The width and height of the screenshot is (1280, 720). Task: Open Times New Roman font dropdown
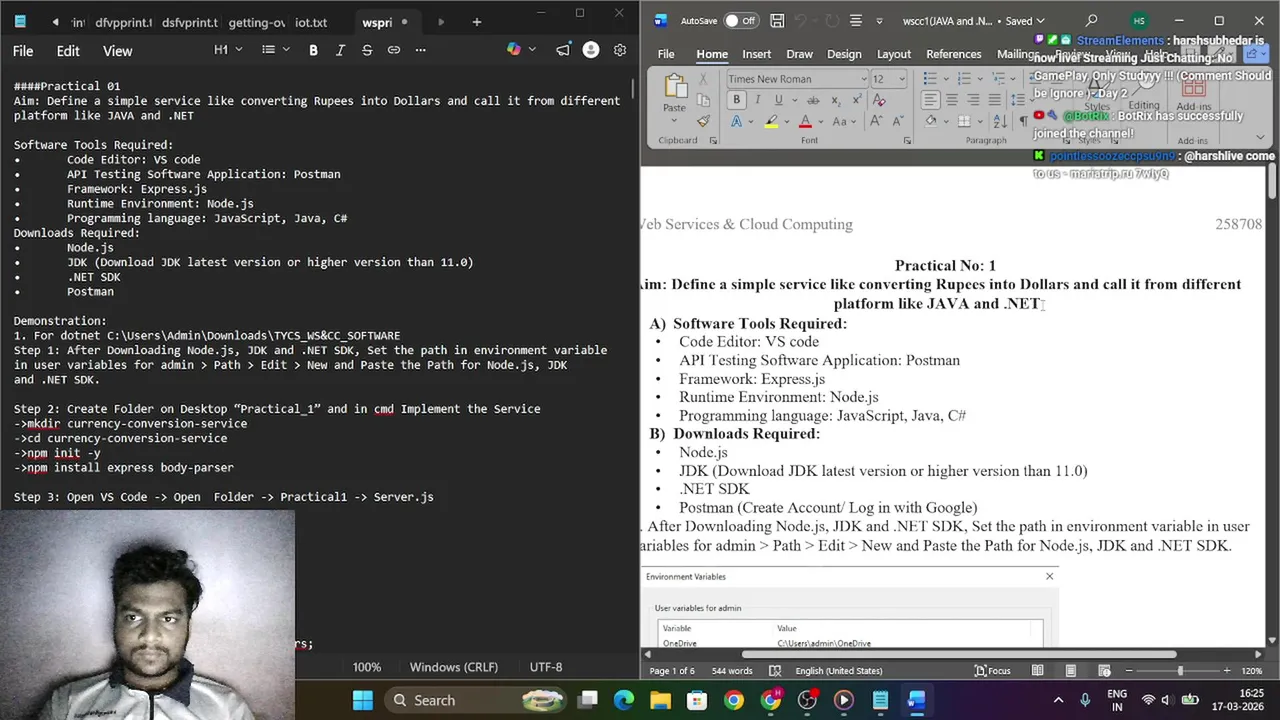point(864,79)
